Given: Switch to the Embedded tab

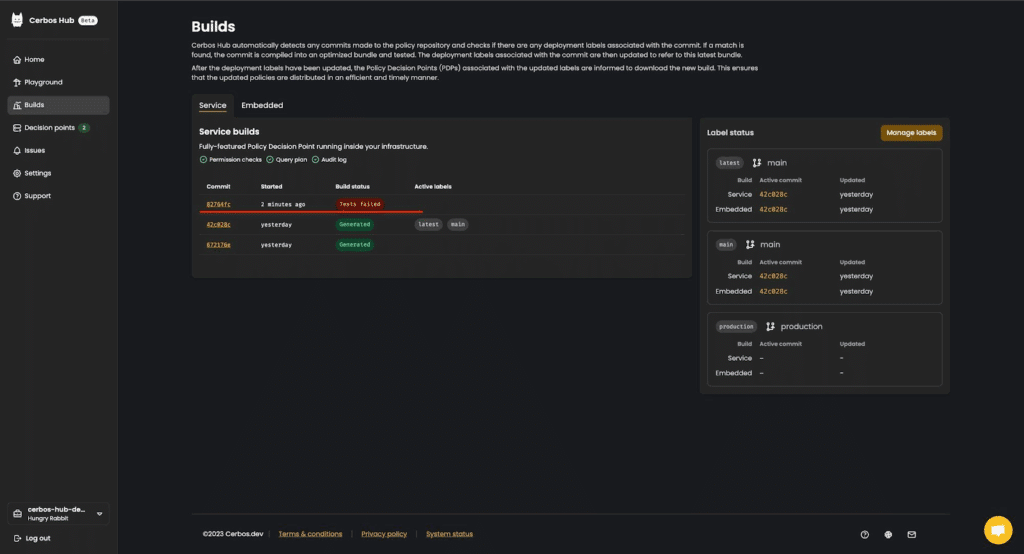Looking at the screenshot, I should 262,105.
